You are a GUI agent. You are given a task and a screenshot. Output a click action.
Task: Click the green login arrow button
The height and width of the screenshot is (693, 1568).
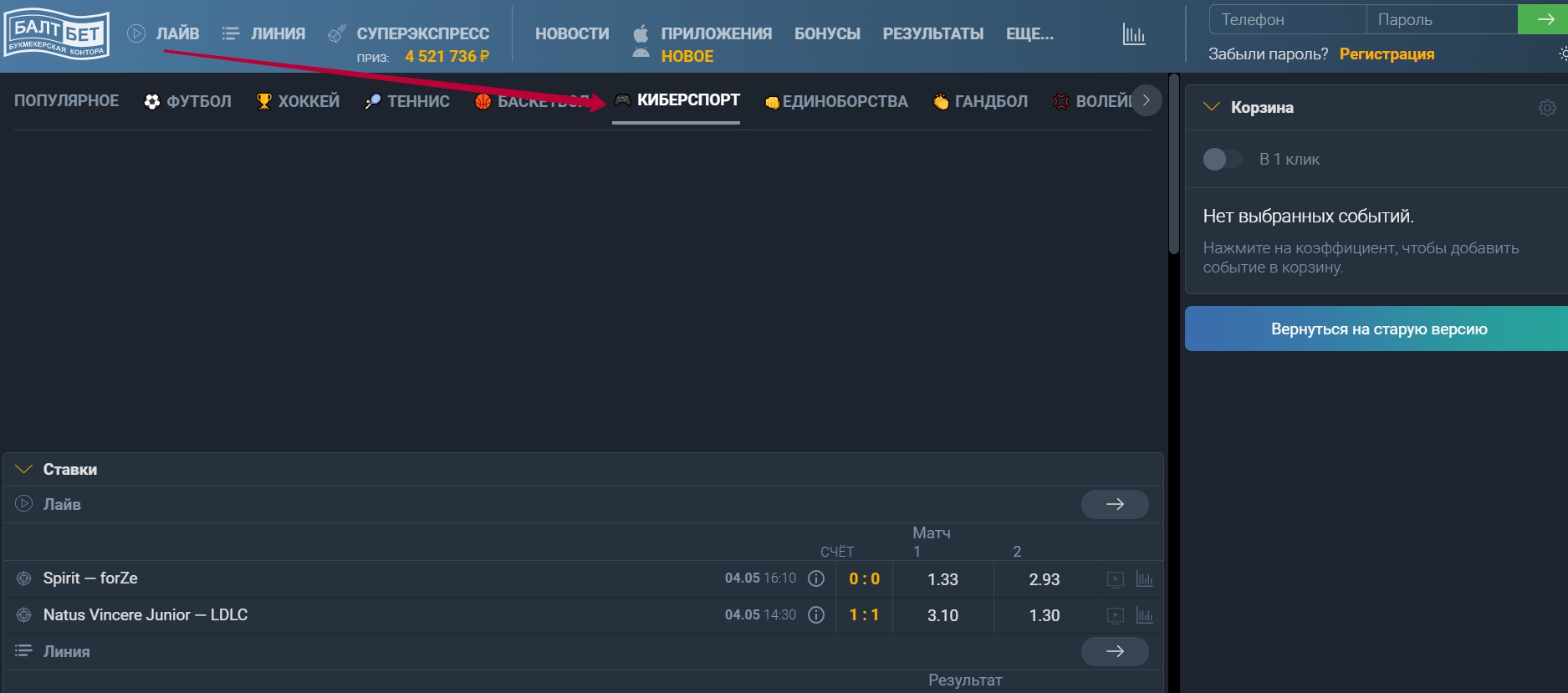[1543, 19]
